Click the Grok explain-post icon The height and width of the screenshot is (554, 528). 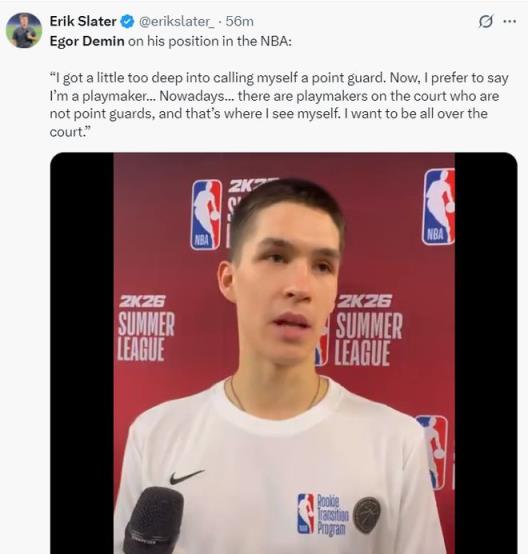[x=486, y=22]
